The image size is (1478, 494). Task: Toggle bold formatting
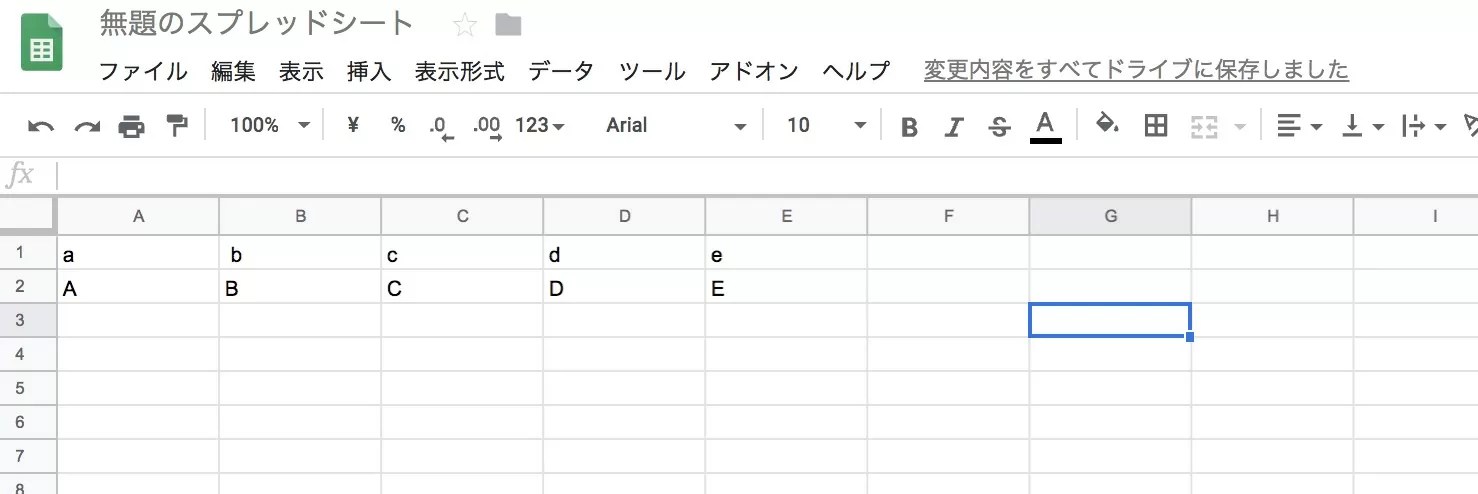[x=909, y=126]
